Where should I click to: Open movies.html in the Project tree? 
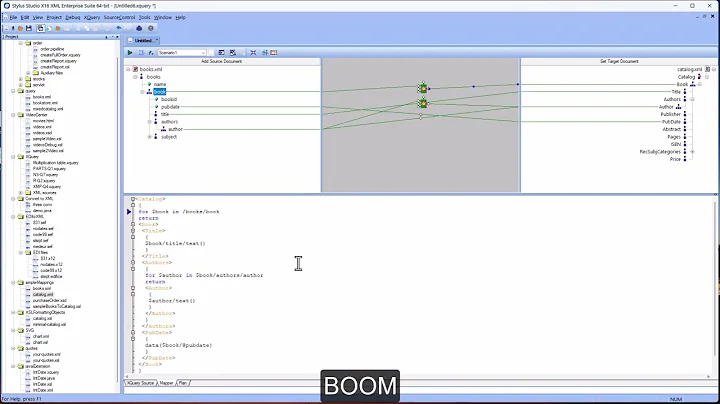point(43,121)
